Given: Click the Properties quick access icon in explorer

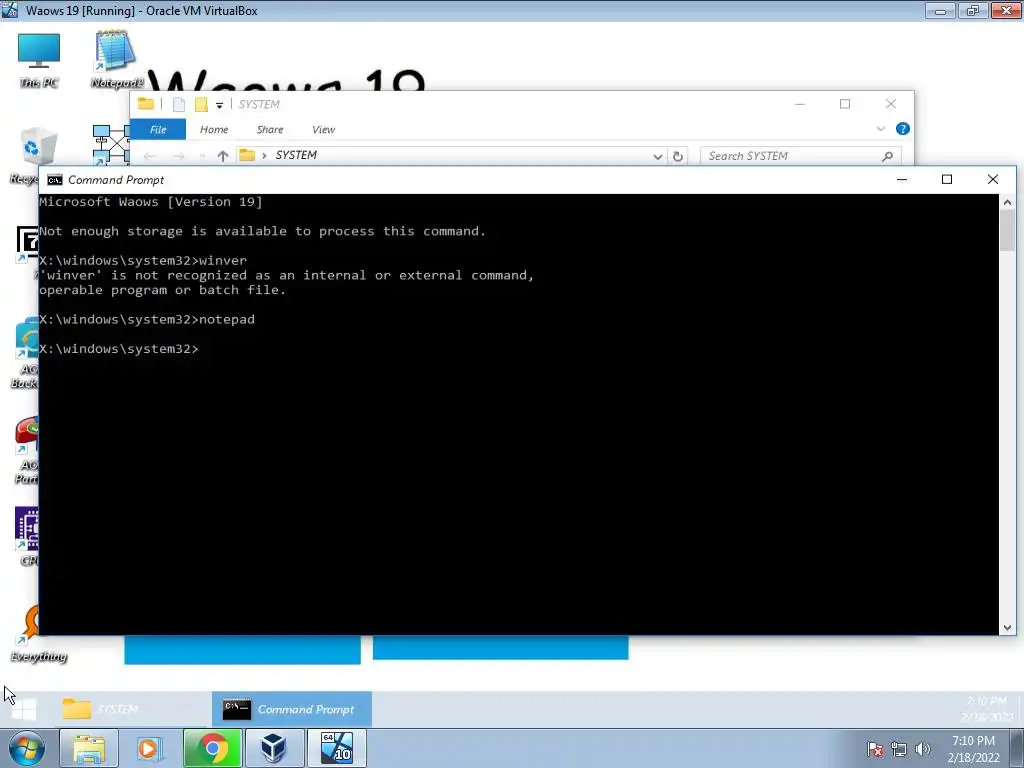Looking at the screenshot, I should point(179,104).
